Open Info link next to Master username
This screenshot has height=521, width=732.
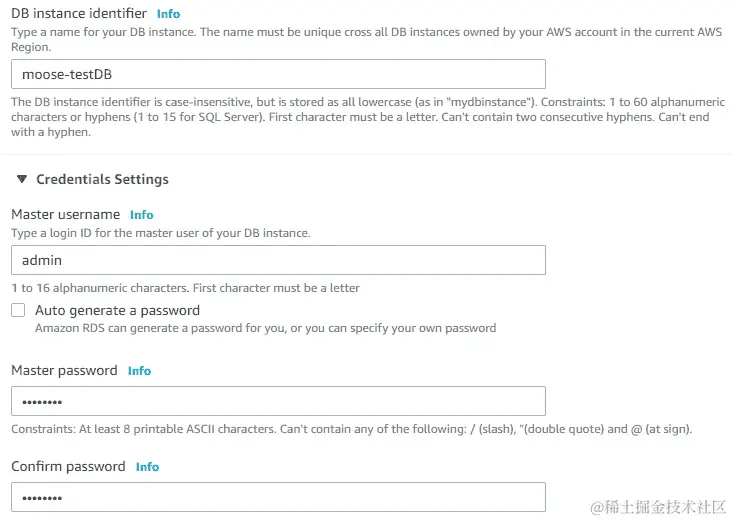142,215
